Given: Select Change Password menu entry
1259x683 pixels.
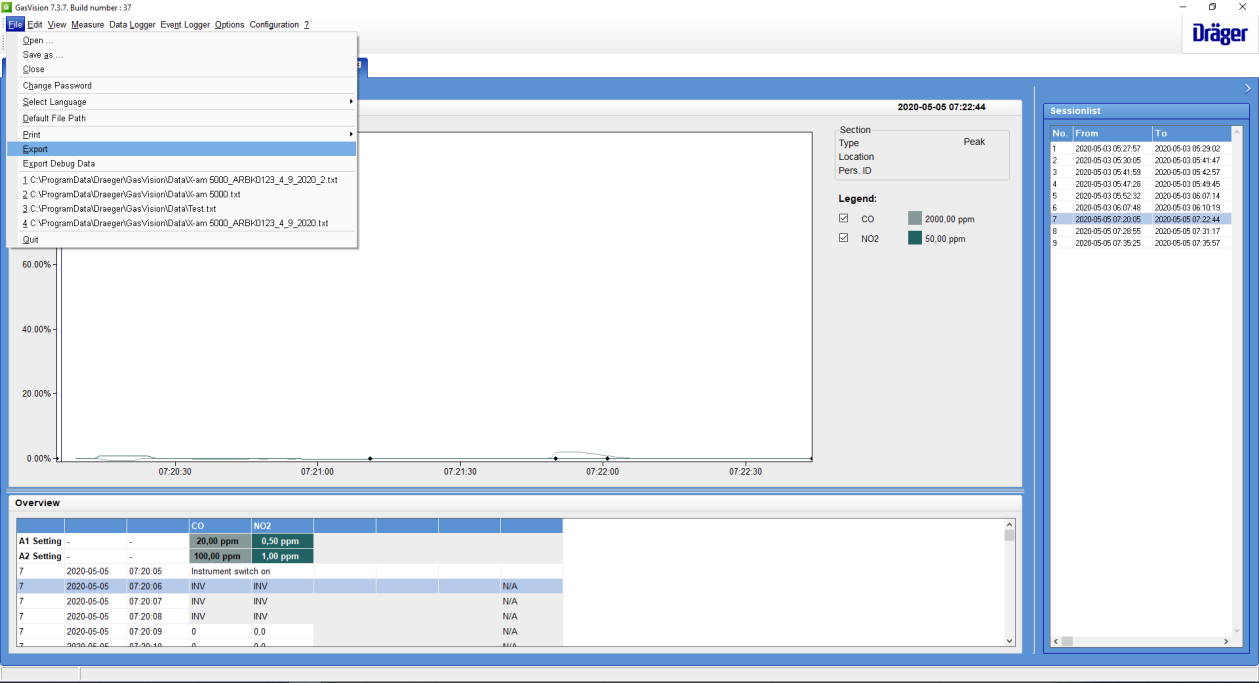Looking at the screenshot, I should click(x=57, y=86).
